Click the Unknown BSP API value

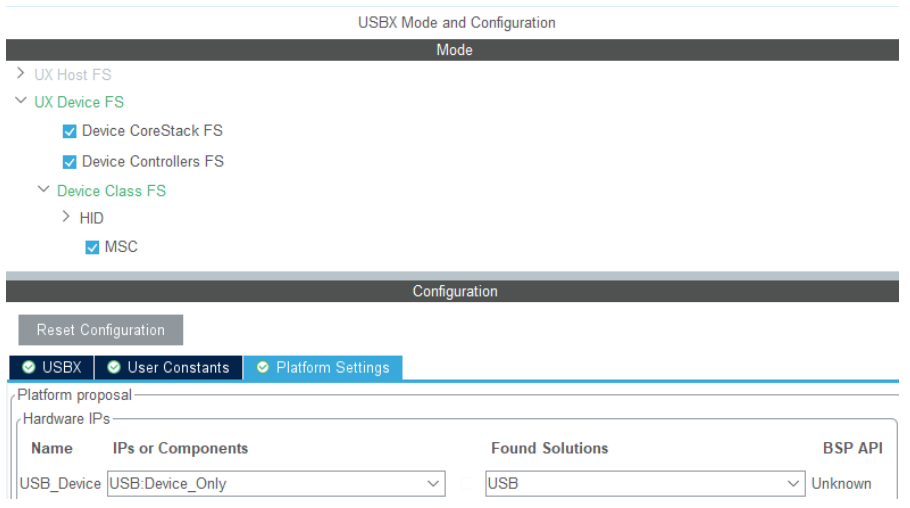coord(842,484)
